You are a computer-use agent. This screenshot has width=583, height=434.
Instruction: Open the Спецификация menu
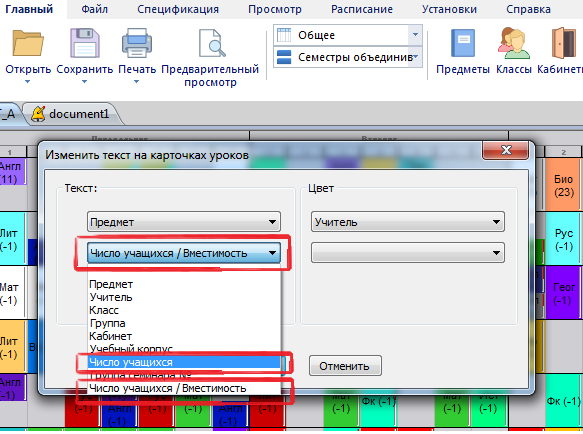pyautogui.click(x=178, y=9)
